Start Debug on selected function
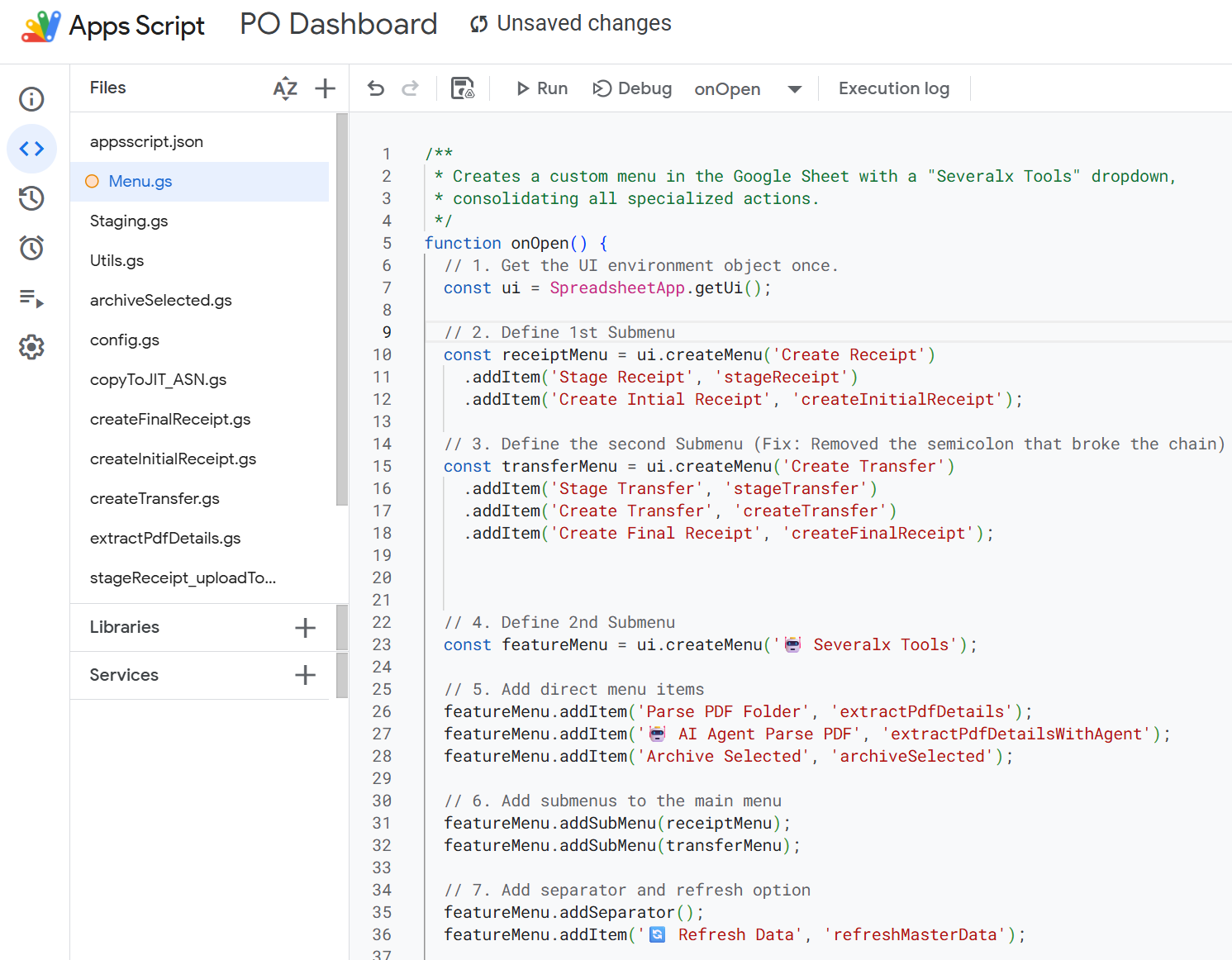 coord(633,88)
